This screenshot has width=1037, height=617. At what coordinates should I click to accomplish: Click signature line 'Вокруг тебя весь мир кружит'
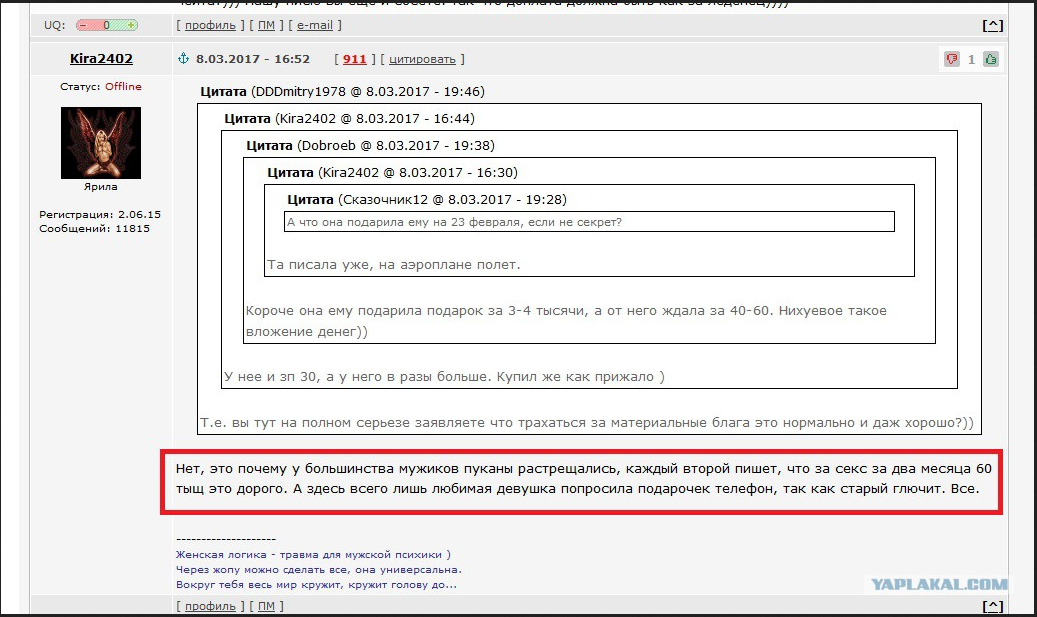pyautogui.click(x=316, y=585)
